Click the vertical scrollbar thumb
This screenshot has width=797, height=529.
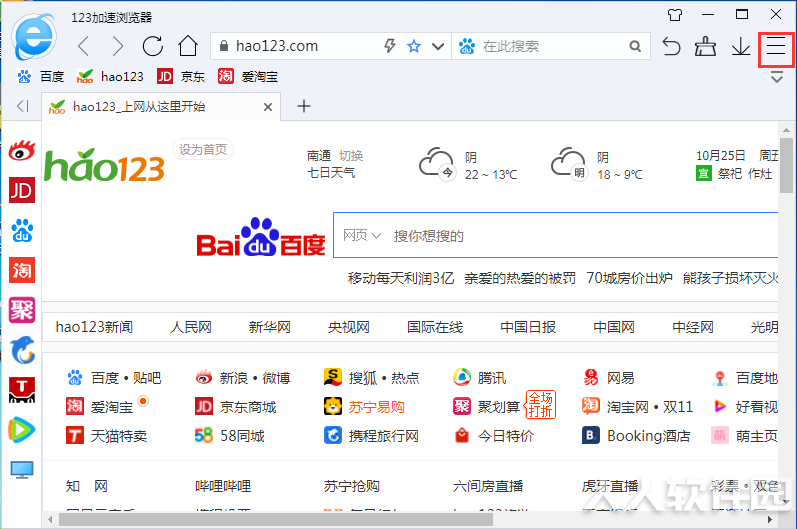tap(787, 165)
